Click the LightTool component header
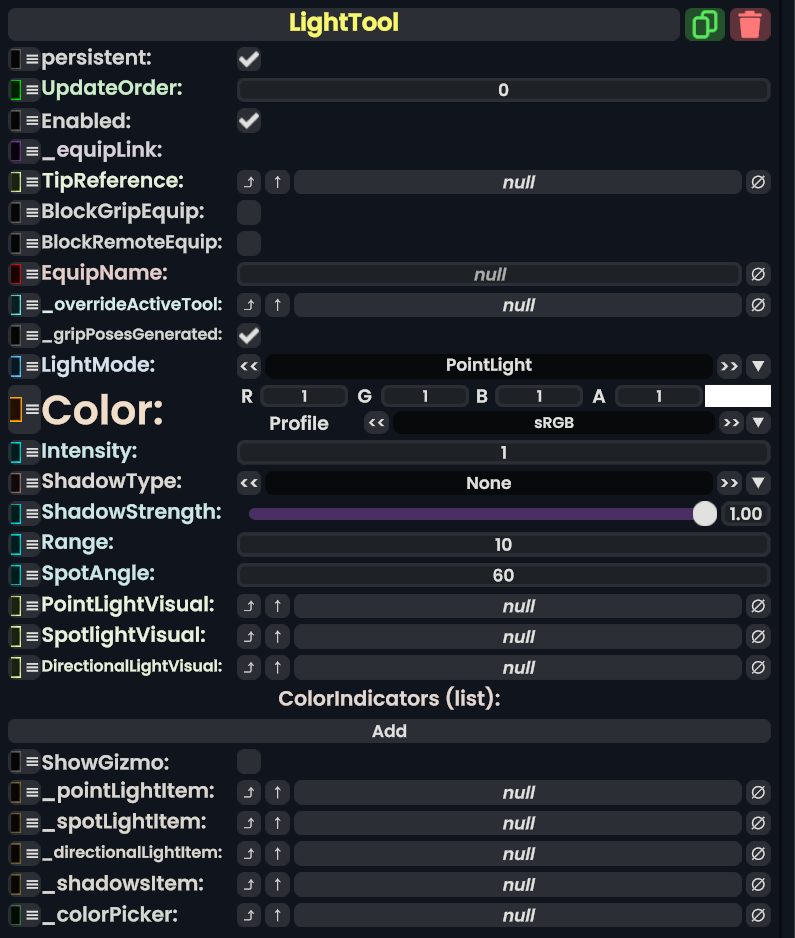The height and width of the screenshot is (938, 795). point(343,23)
